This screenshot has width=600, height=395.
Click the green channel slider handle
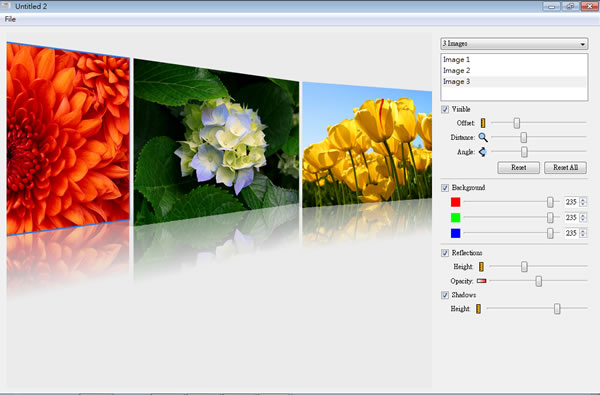pos(550,217)
